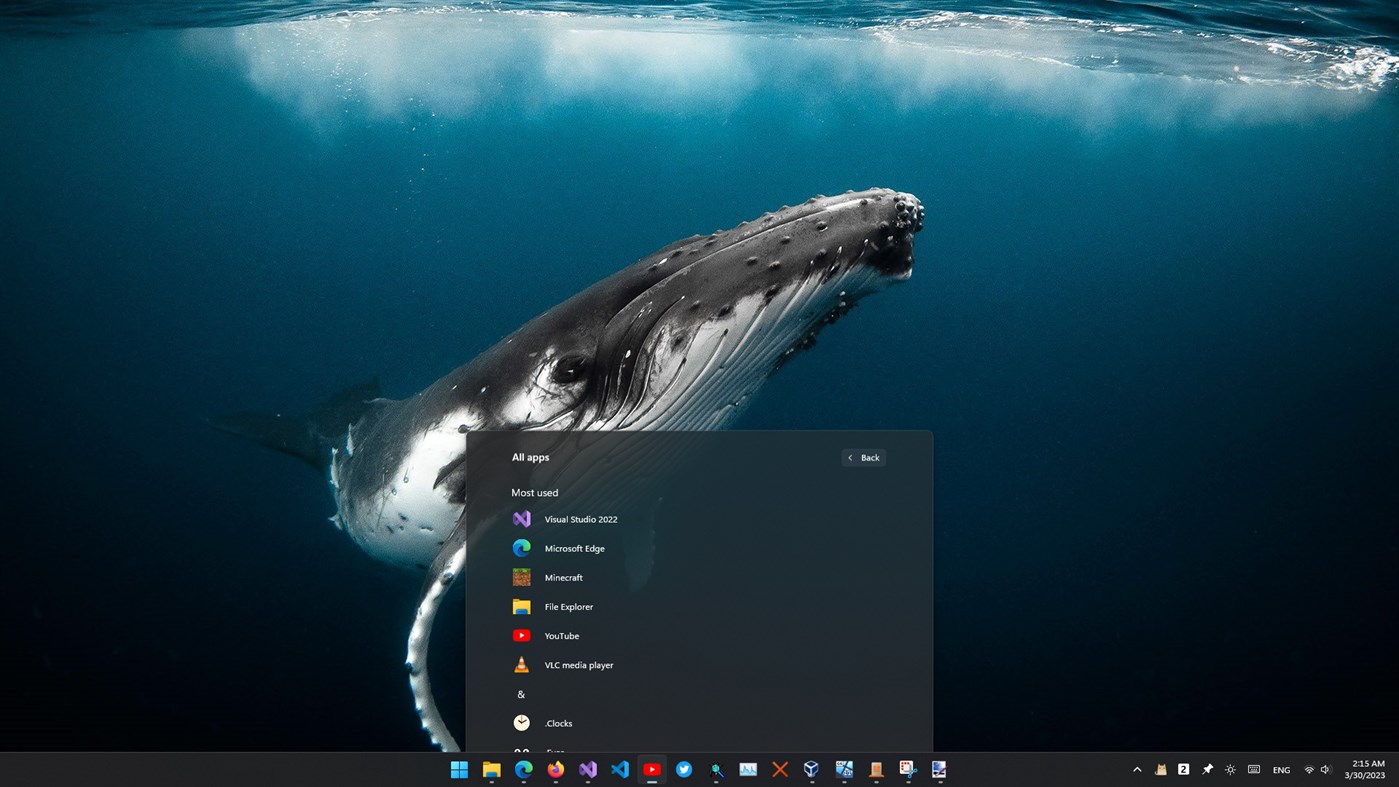Screen dimensions: 1399x787
Task: Toggle night light using the sun tray icon
Action: pyautogui.click(x=1229, y=770)
